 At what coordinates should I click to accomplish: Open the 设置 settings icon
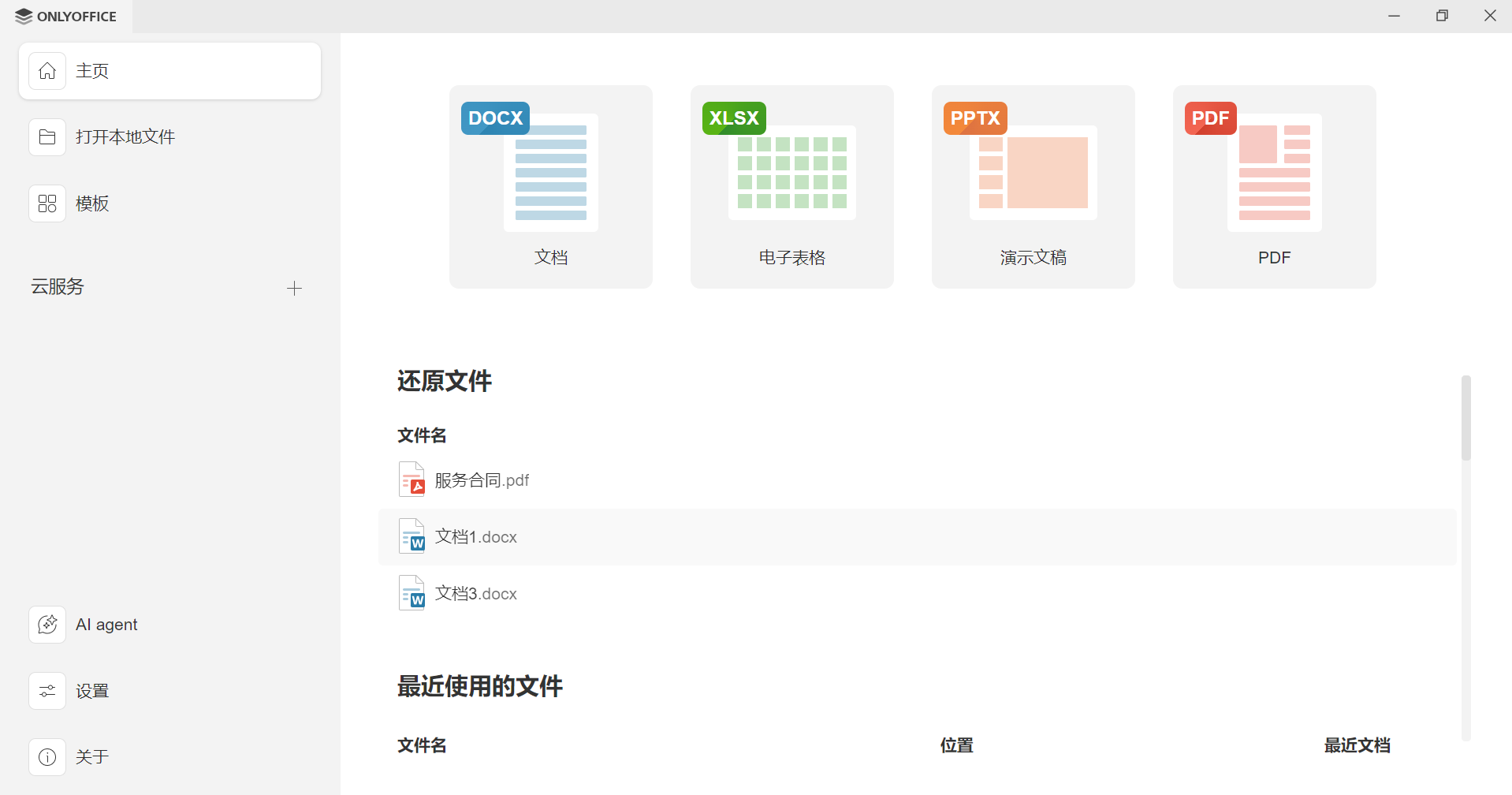point(47,690)
